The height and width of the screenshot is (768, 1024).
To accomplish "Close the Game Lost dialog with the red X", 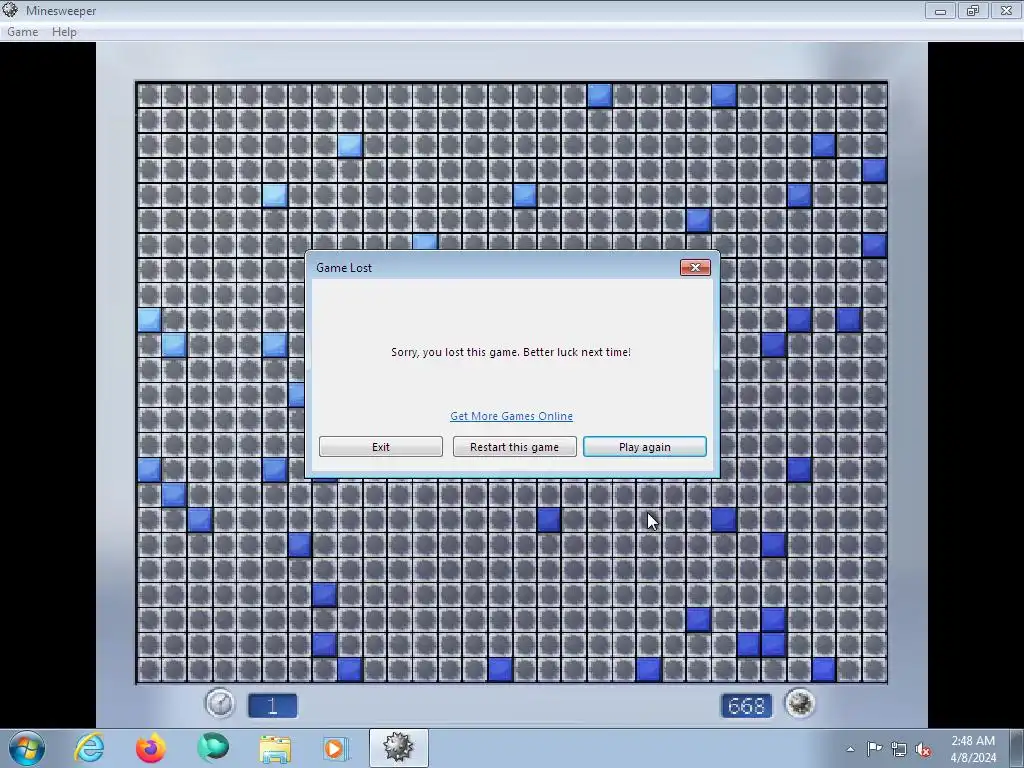I will coord(695,267).
